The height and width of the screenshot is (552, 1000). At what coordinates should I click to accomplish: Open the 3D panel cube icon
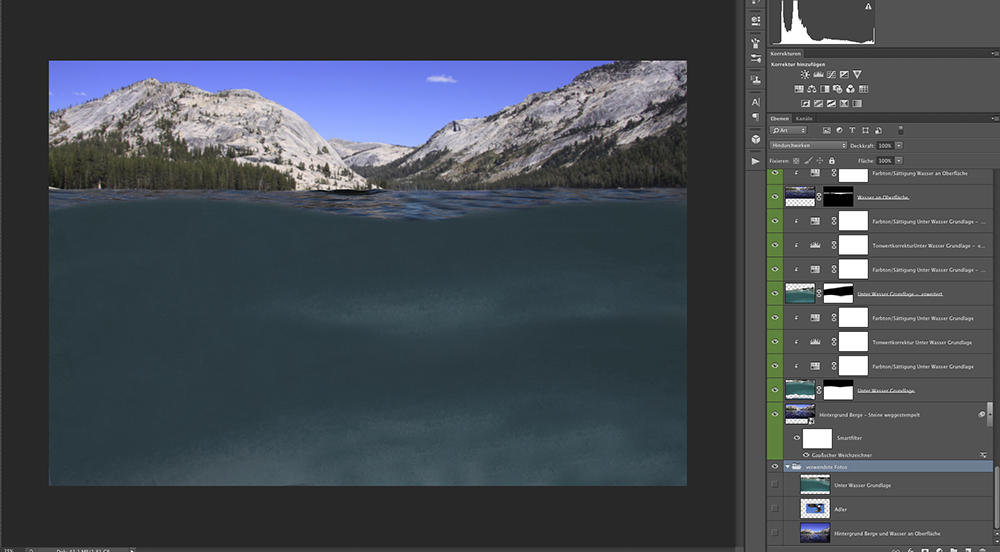coord(755,139)
